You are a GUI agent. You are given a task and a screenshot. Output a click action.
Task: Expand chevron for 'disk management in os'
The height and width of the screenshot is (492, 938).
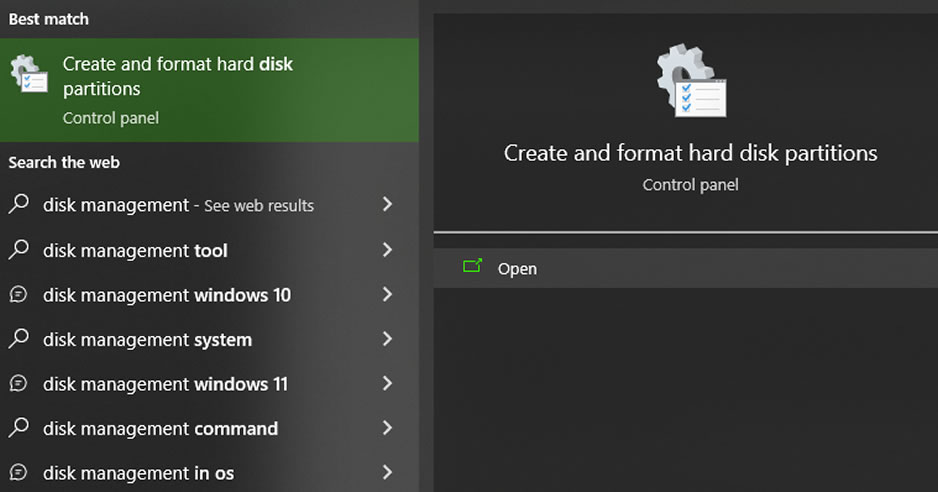click(388, 472)
